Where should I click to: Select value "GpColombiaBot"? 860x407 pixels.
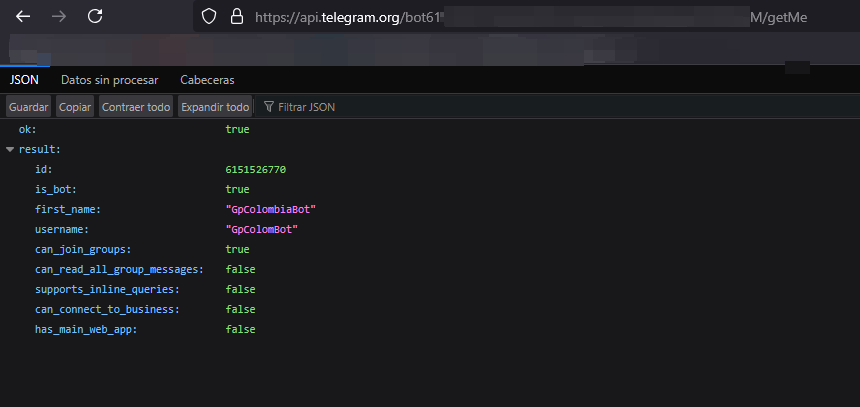tap(271, 210)
